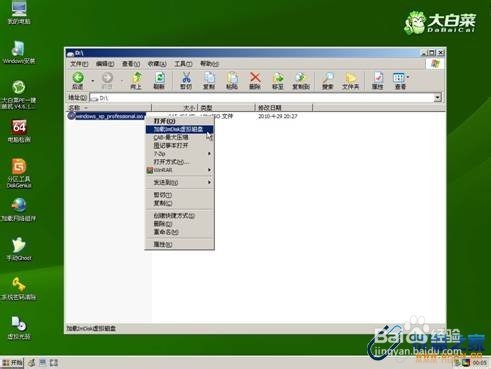Open the Favorites (收藏) menu
The width and height of the screenshot is (491, 369).
[x=157, y=63]
